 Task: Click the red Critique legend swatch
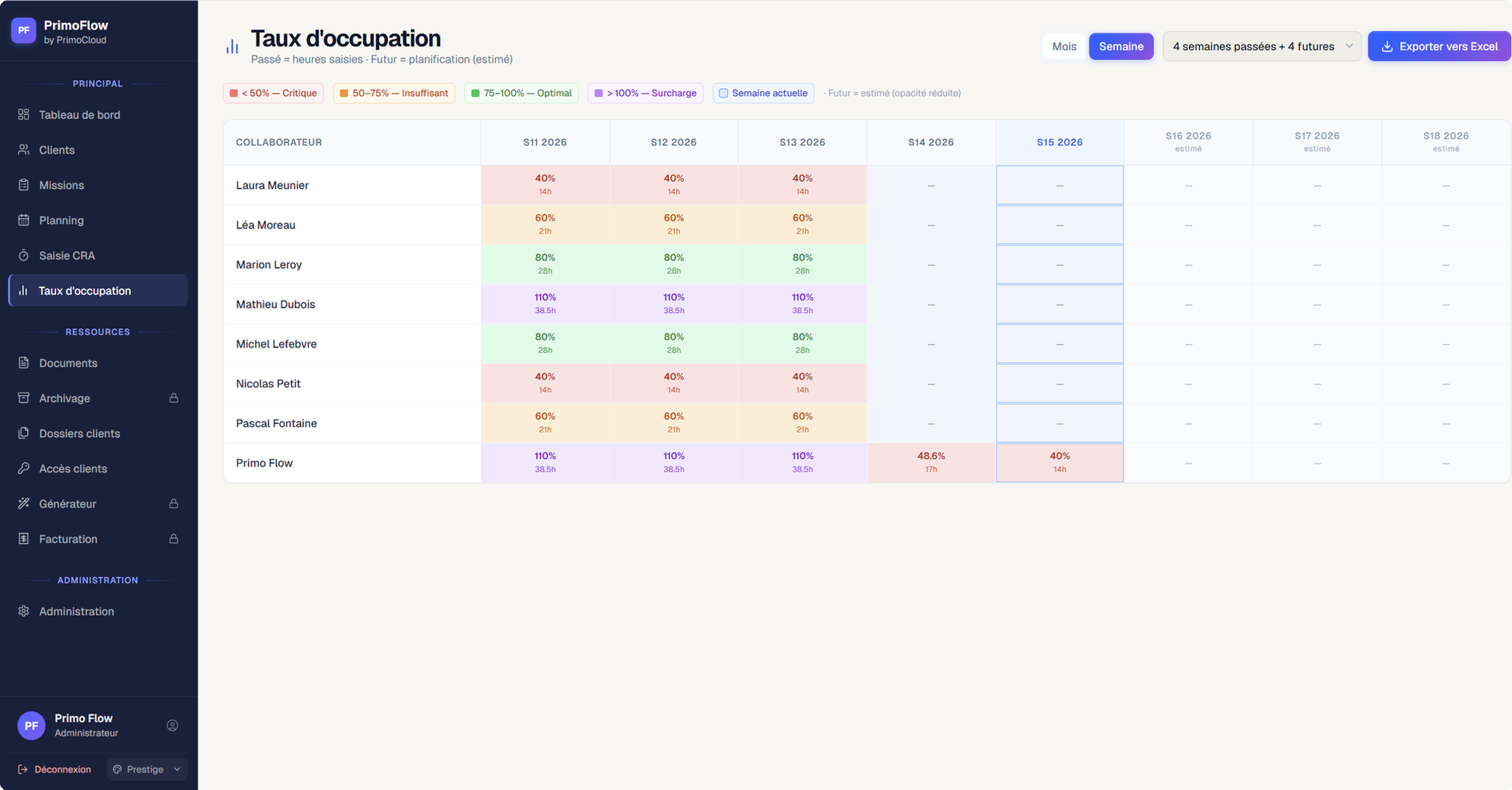point(234,93)
